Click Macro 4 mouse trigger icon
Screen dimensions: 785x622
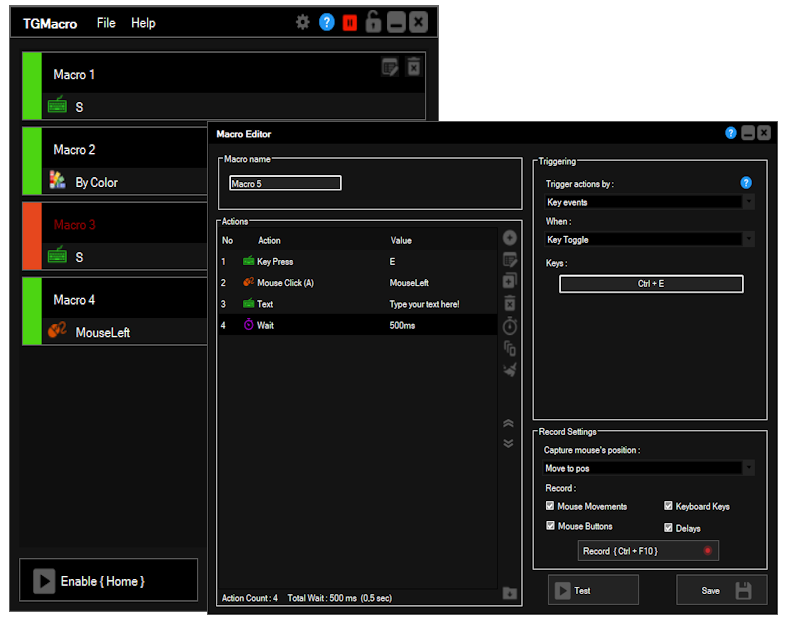57,330
